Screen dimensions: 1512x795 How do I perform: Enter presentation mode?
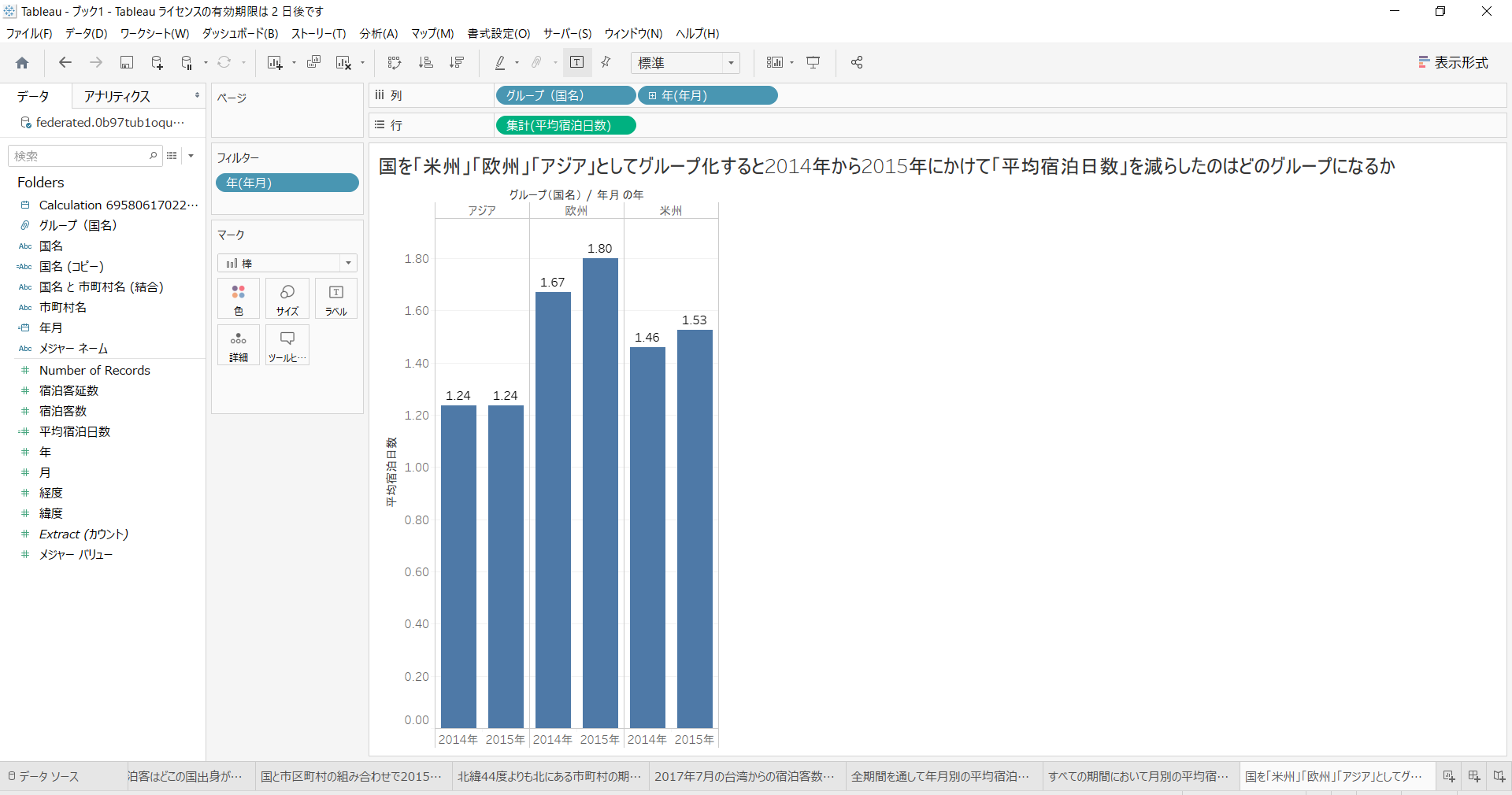click(x=813, y=63)
